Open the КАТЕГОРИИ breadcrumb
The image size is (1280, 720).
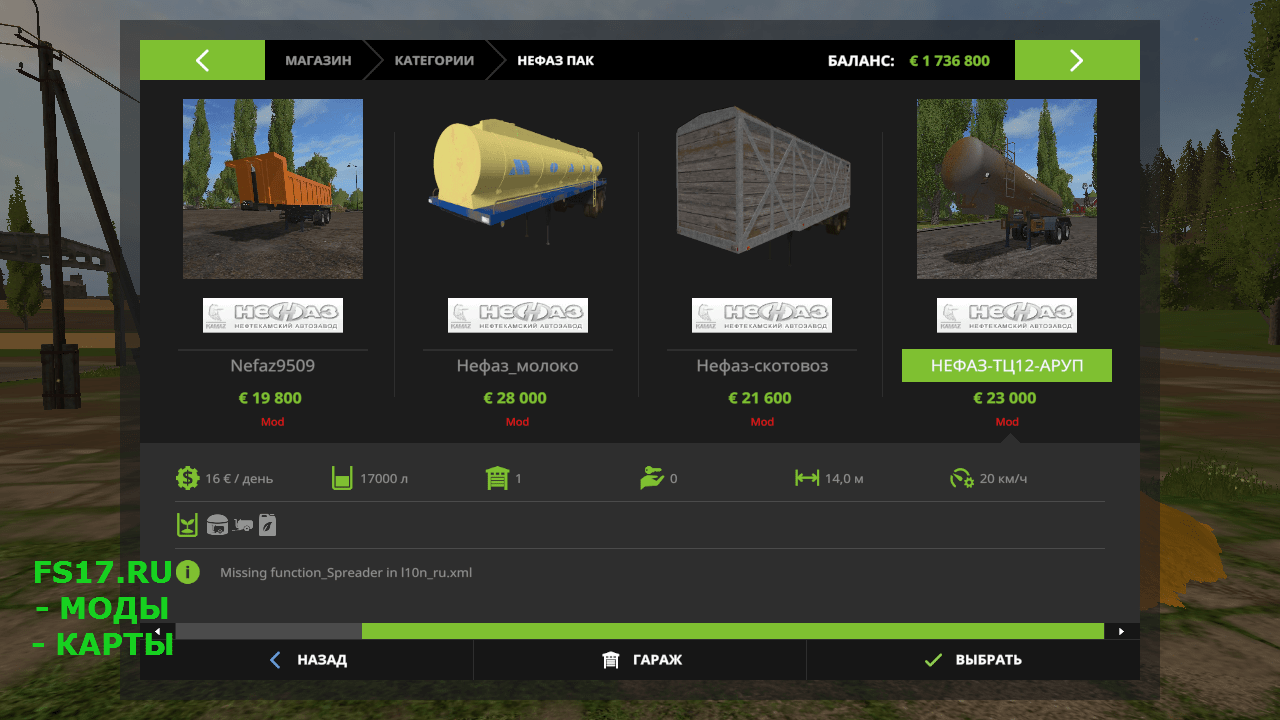[x=434, y=60]
